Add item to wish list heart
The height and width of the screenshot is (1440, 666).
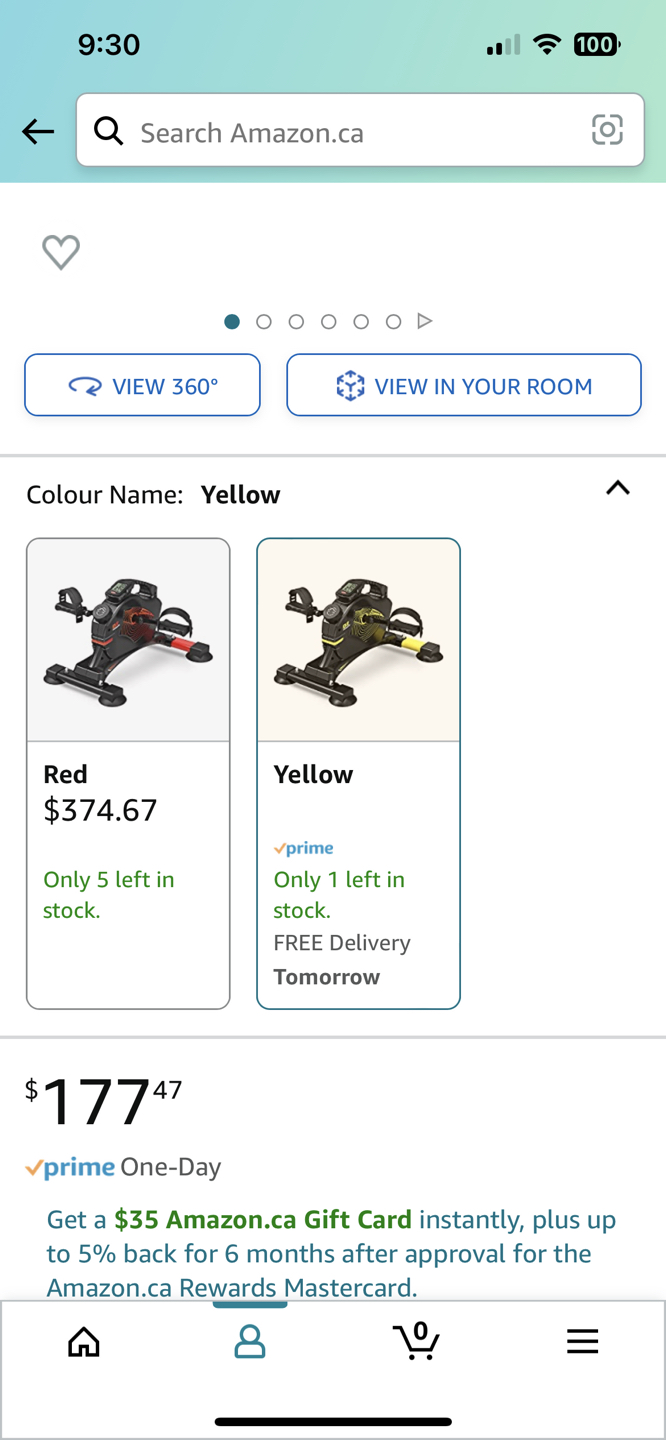(61, 252)
